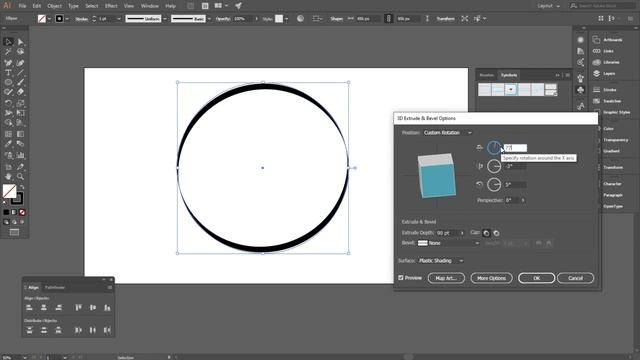Open the Position Custom Rotation dropdown
Screen dimensions: 640x360
pos(448,133)
